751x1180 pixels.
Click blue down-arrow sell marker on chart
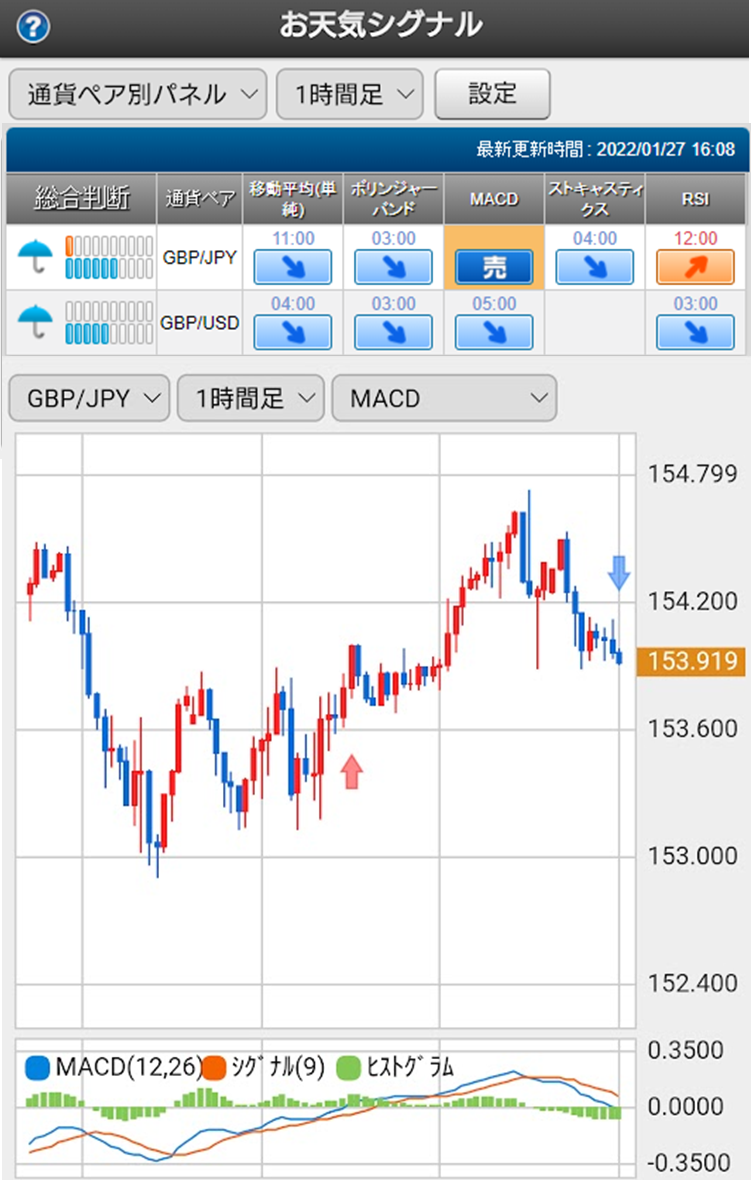619,573
